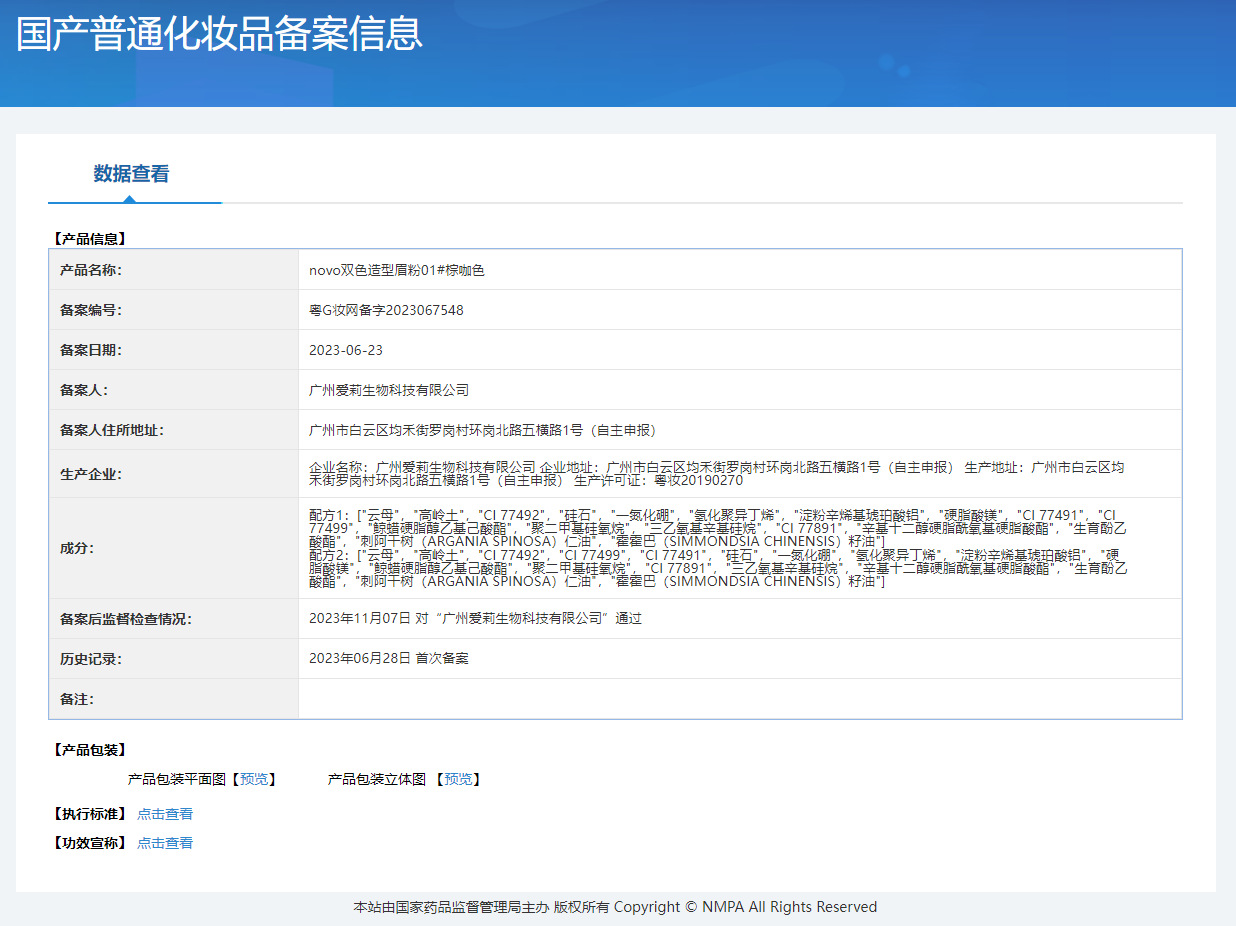The width and height of the screenshot is (1236, 926).
Task: Select the 备案人住所地址 address value
Action: click(483, 430)
